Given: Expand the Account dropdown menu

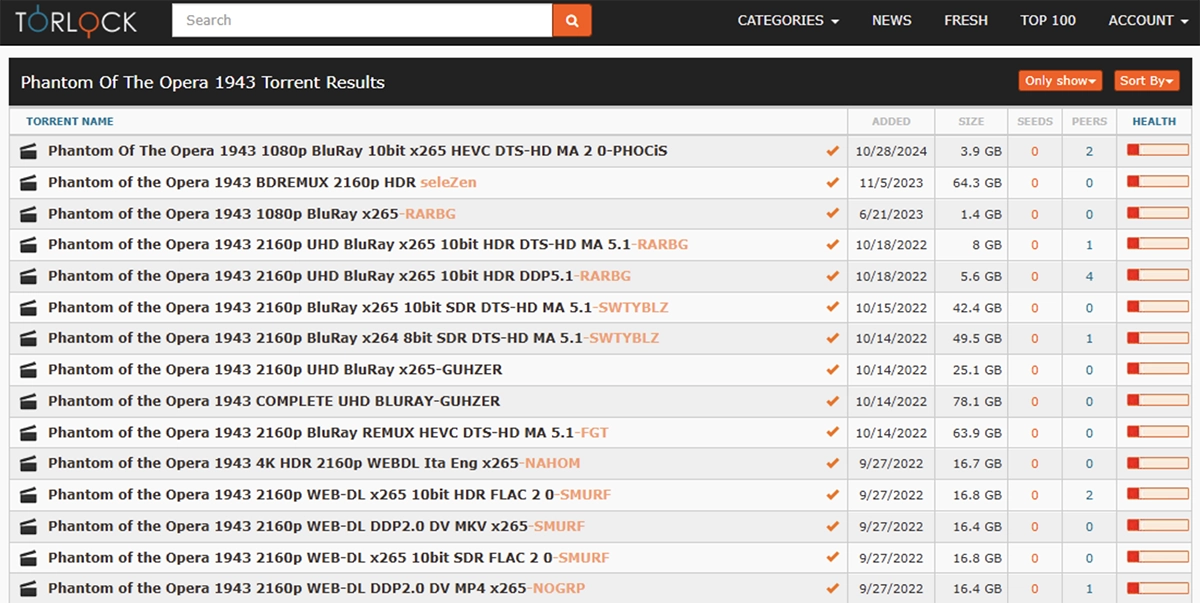Looking at the screenshot, I should pos(1148,20).
